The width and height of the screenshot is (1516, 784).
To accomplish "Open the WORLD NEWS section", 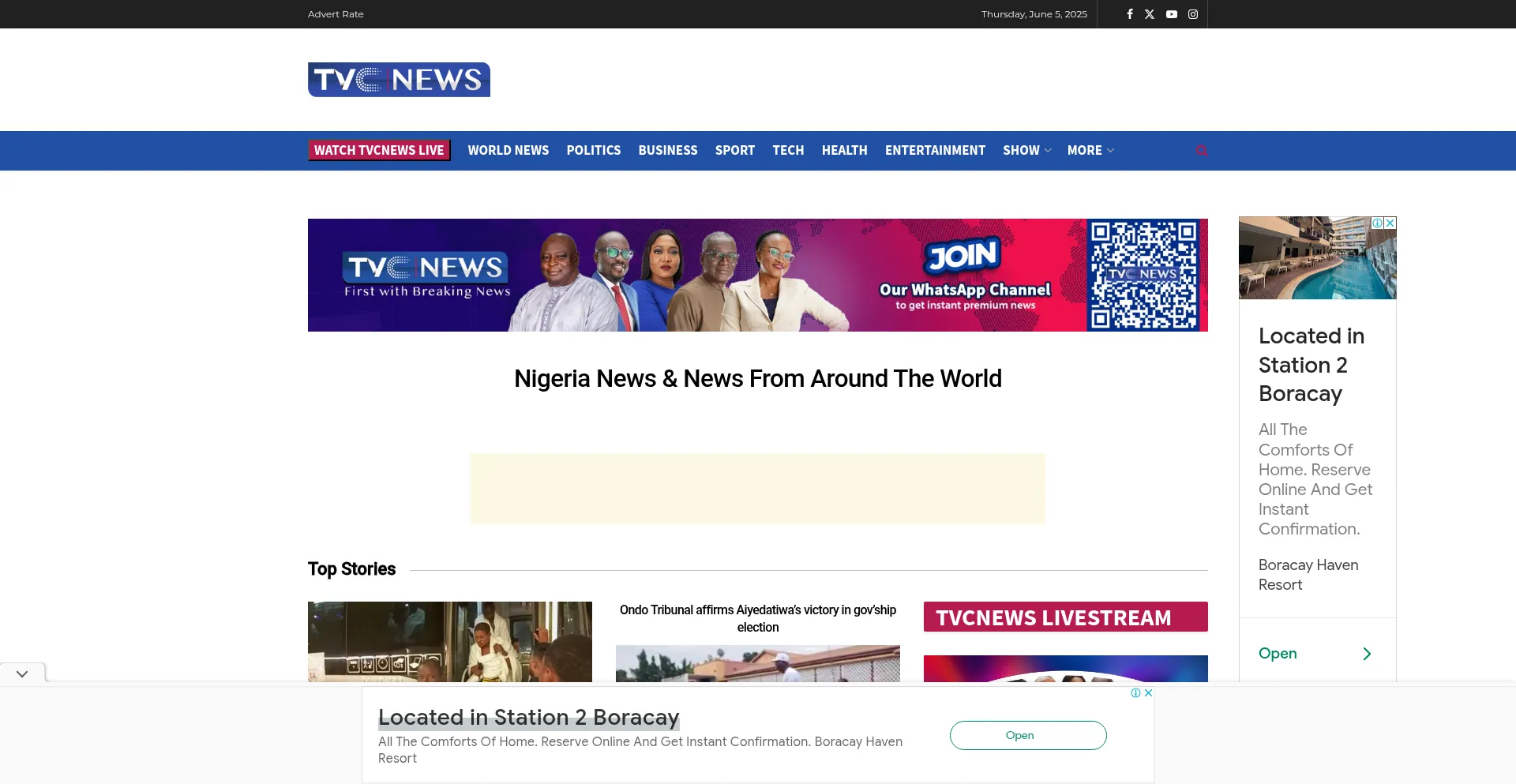I will (x=508, y=150).
